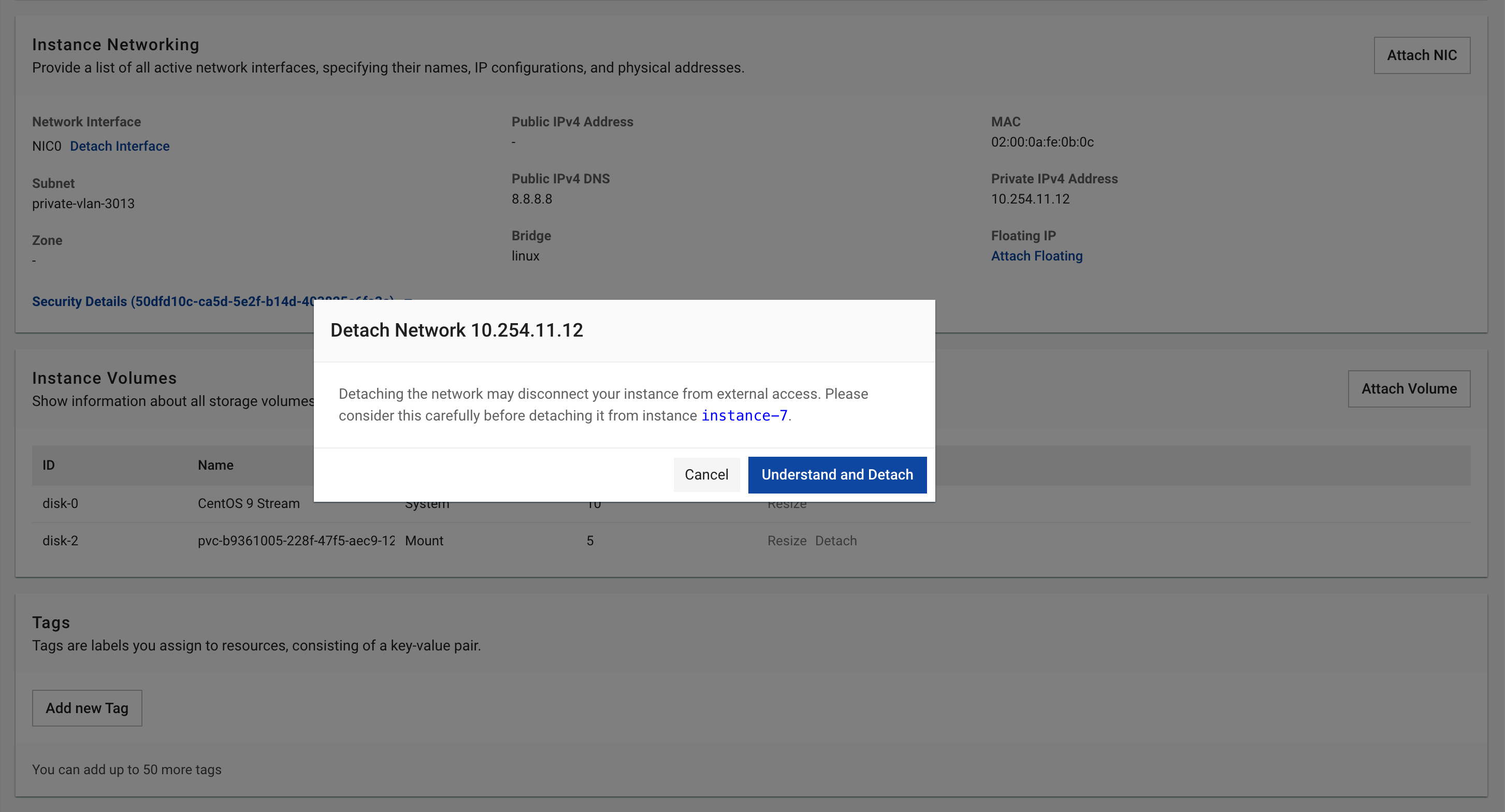Click the pvc-b9361005 volume name
This screenshot has width=1505, height=812.
(x=296, y=540)
